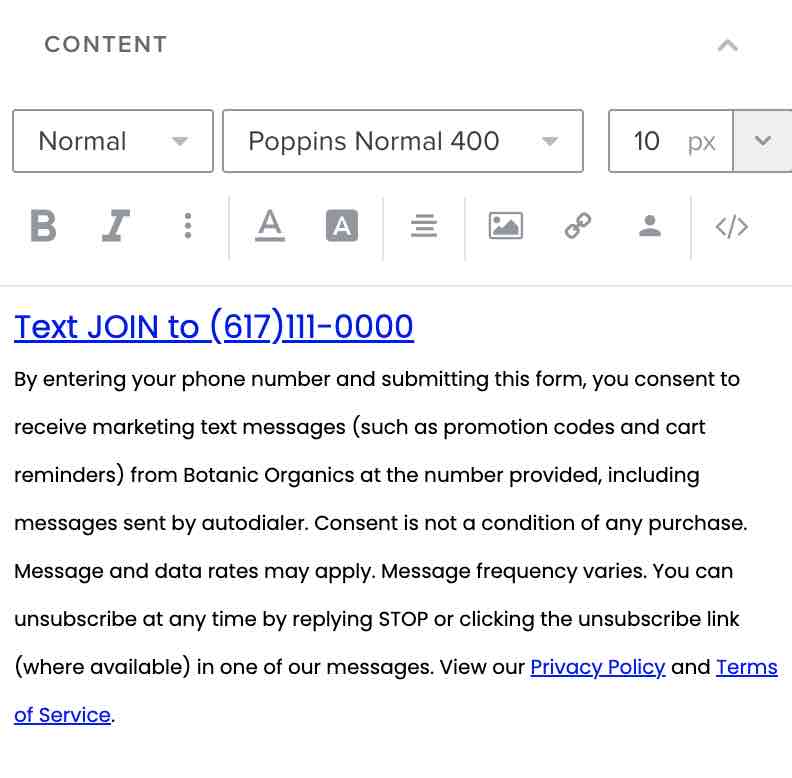The height and width of the screenshot is (778, 792).
Task: Open more formatting options menu
Action: [188, 227]
